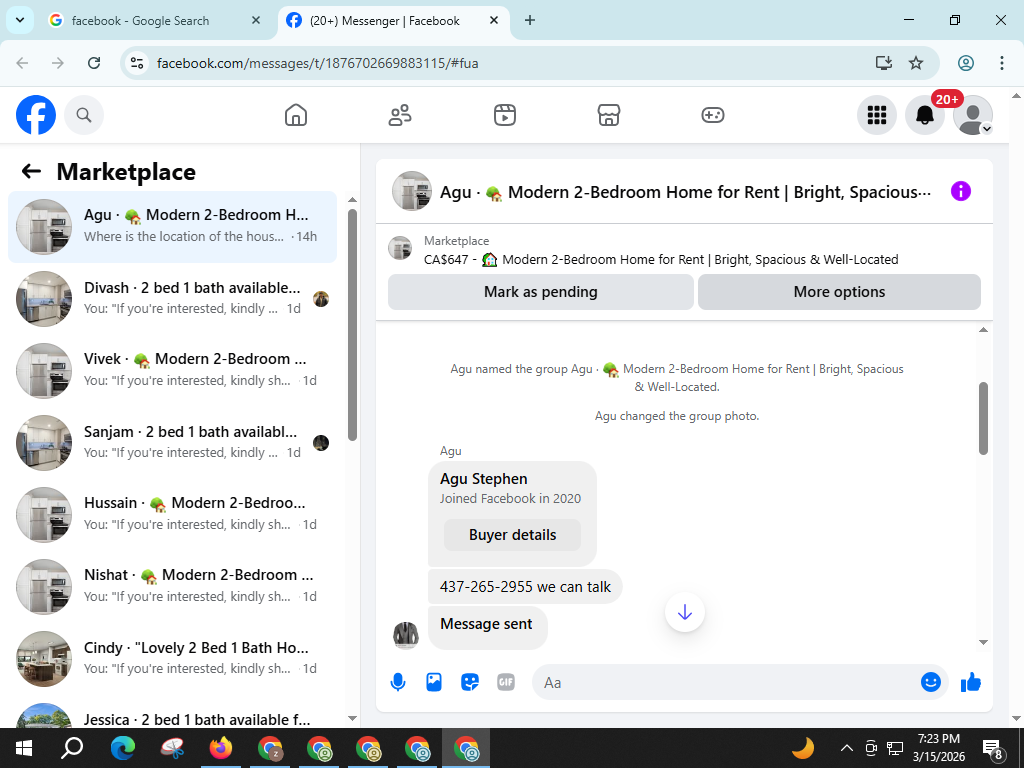Launch Microsoft Edge from taskbar
1024x768 pixels.
pos(122,748)
